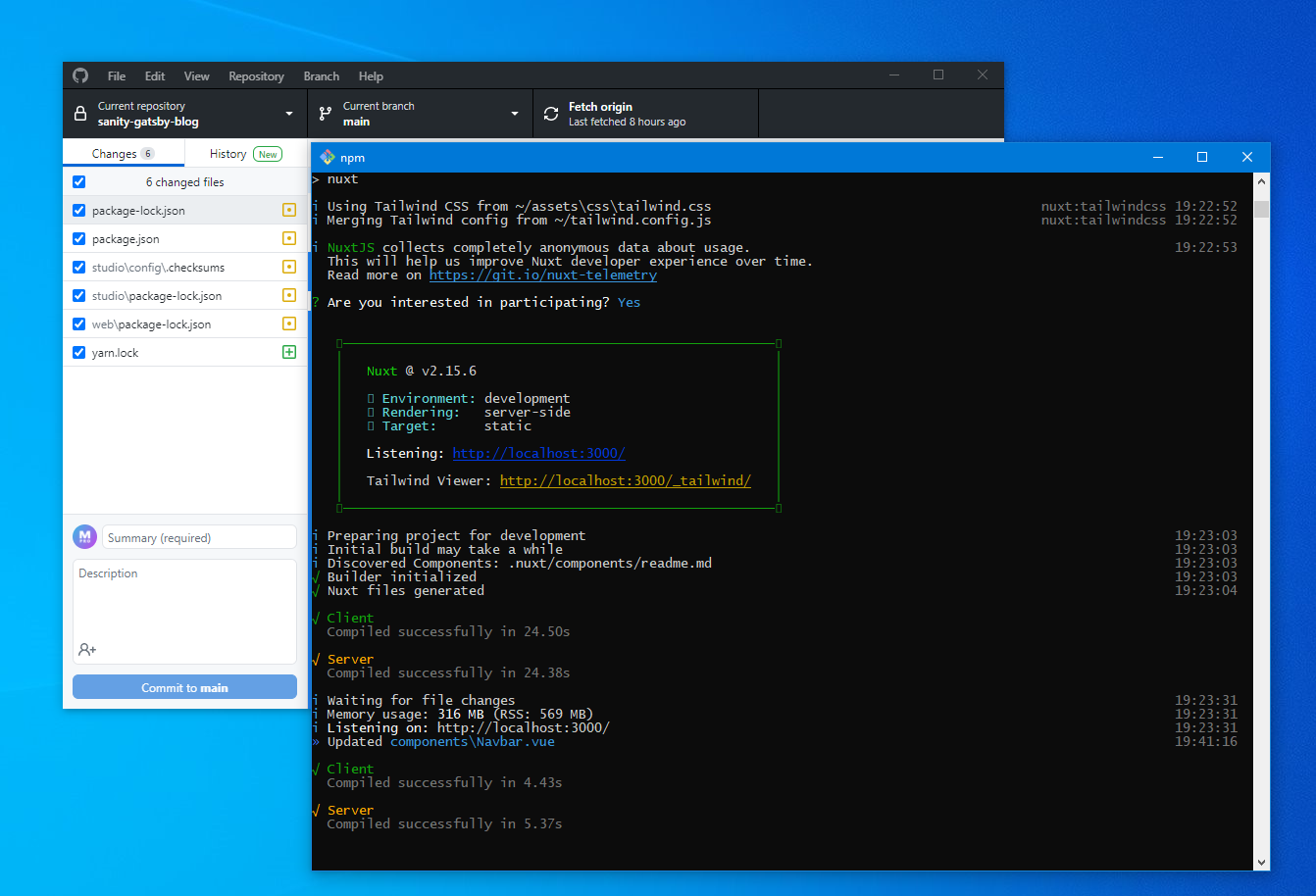Click modified status icon for package-lock.json

[x=289, y=210]
